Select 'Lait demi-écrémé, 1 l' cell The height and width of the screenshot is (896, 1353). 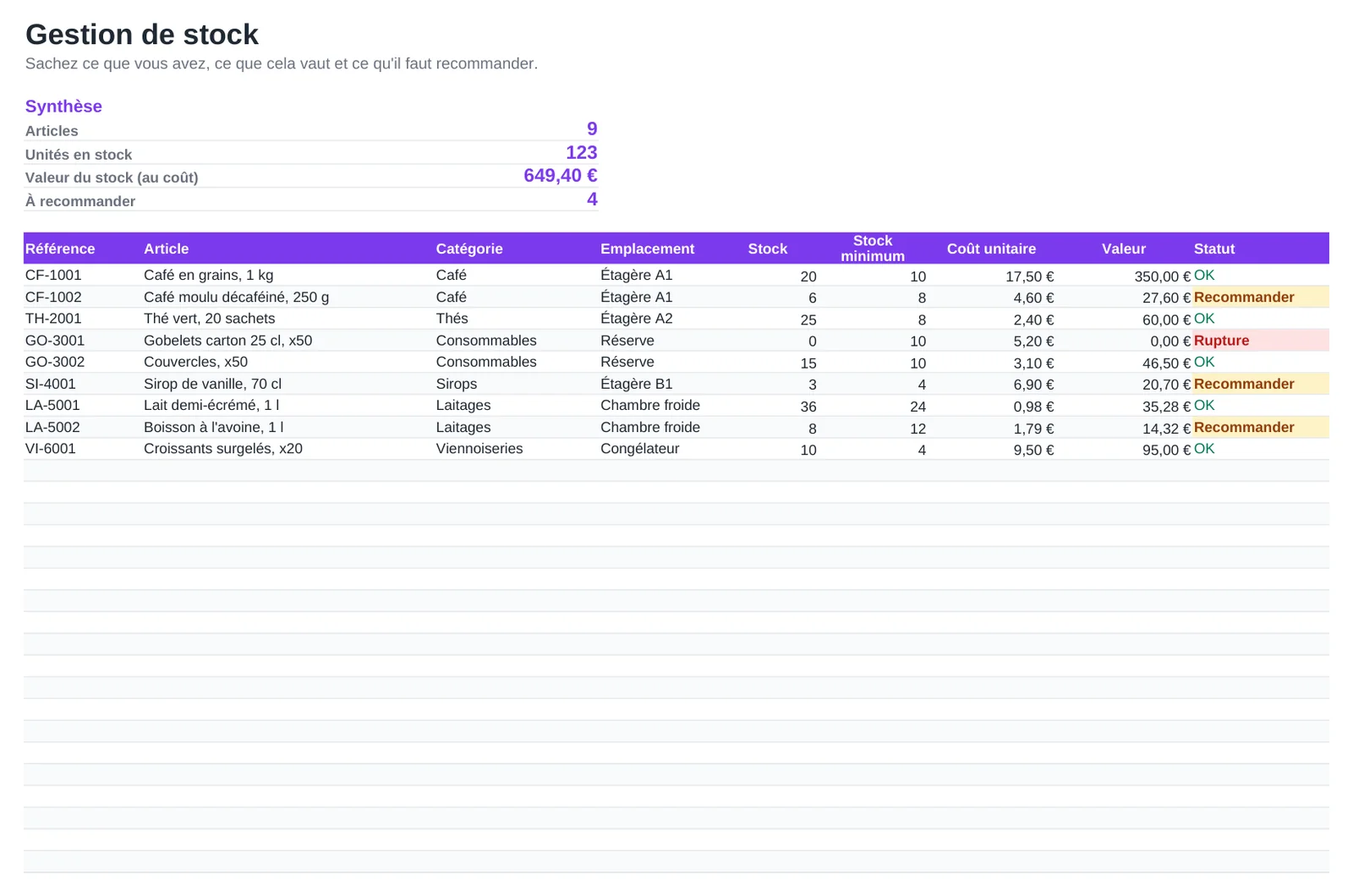[211, 405]
